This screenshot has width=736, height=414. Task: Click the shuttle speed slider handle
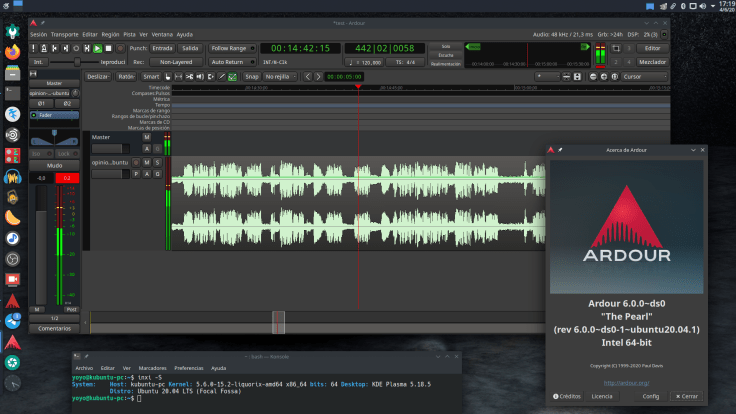click(78, 61)
